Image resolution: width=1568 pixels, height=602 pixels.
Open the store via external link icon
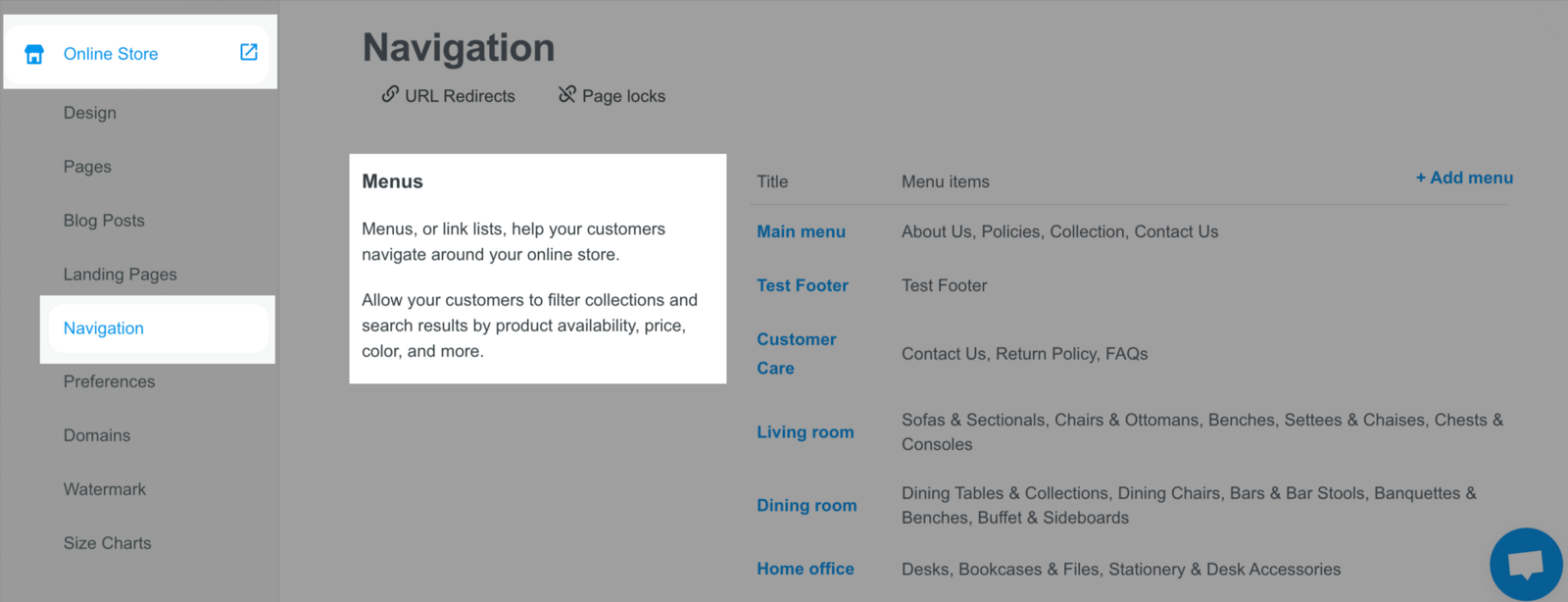coord(249,52)
